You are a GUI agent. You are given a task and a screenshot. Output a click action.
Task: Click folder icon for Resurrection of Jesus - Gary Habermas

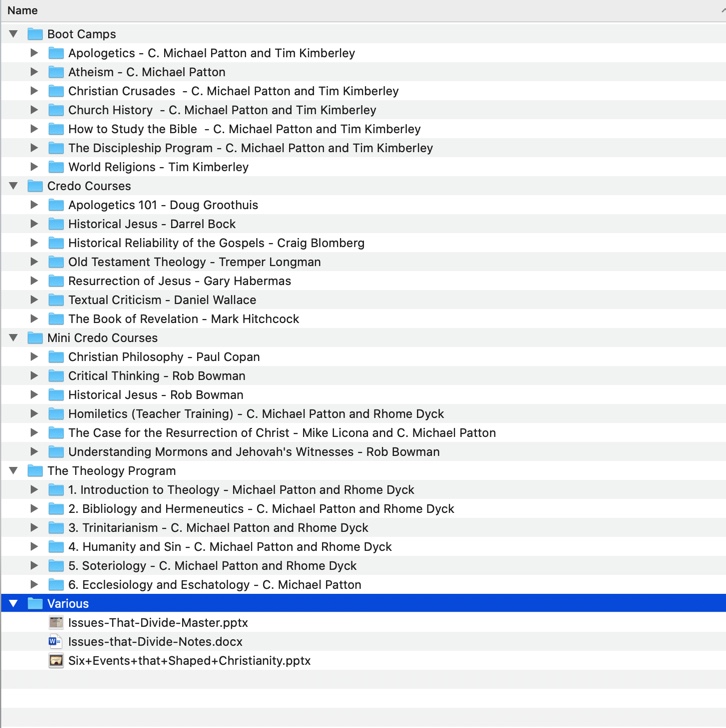tap(56, 280)
